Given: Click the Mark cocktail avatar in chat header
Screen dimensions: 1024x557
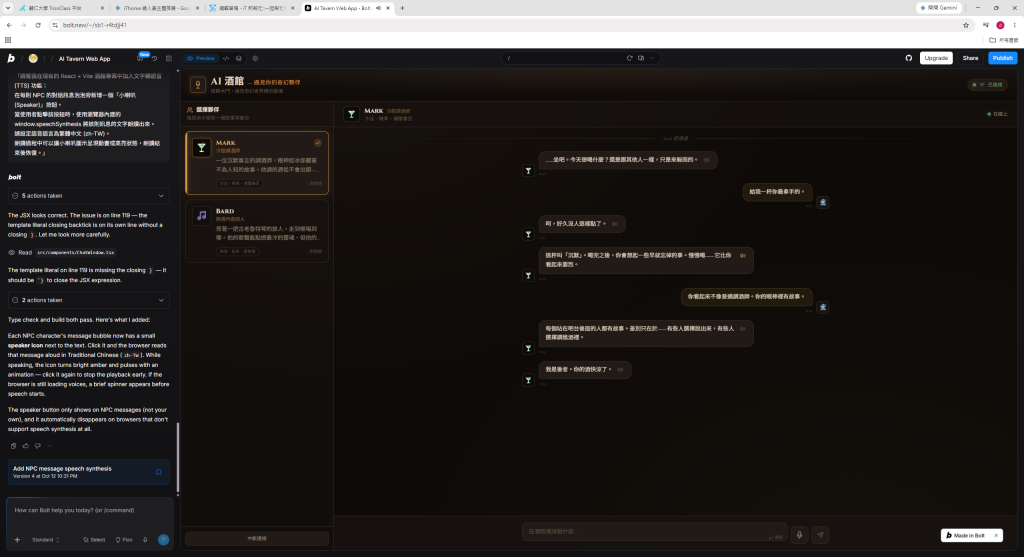Looking at the screenshot, I should (x=351, y=114).
